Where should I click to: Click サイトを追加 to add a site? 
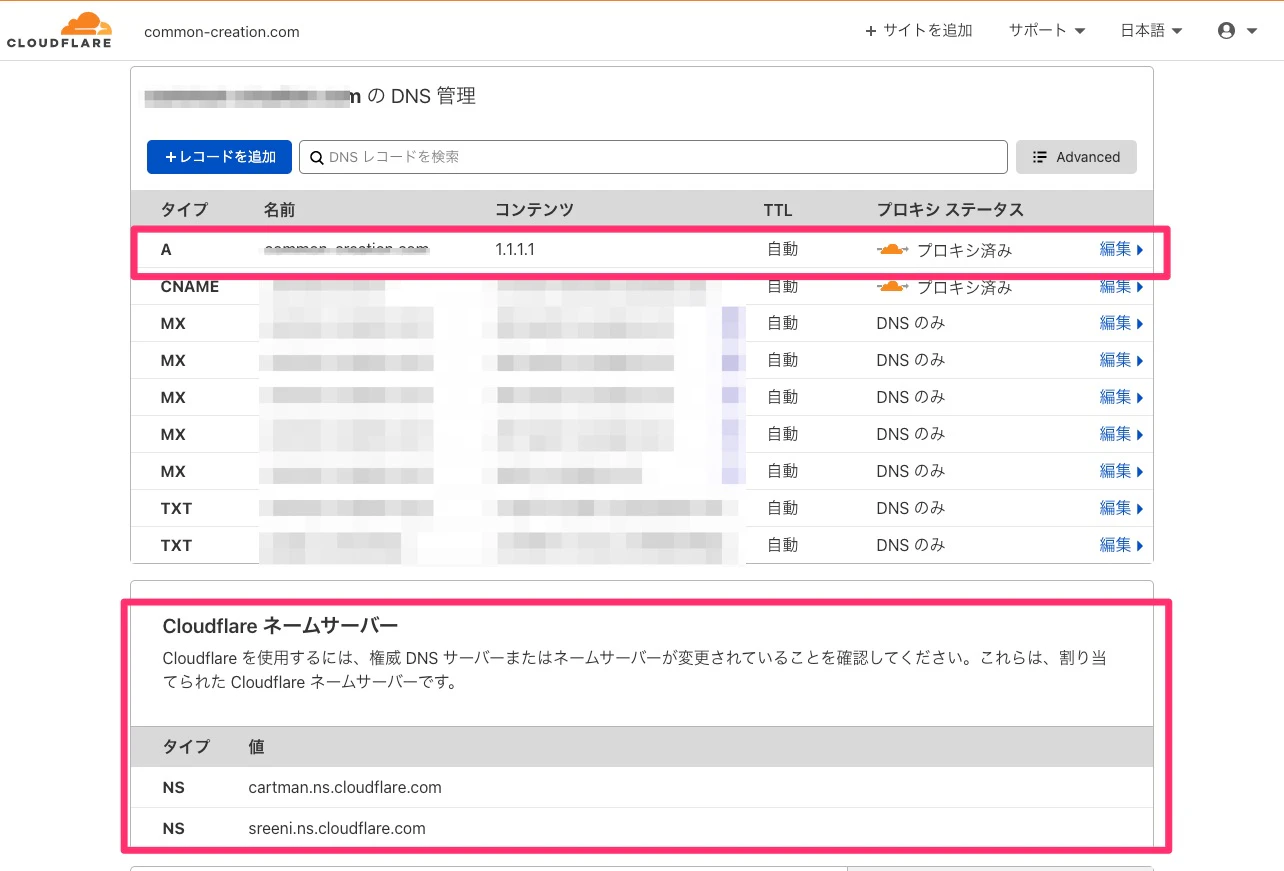[919, 31]
